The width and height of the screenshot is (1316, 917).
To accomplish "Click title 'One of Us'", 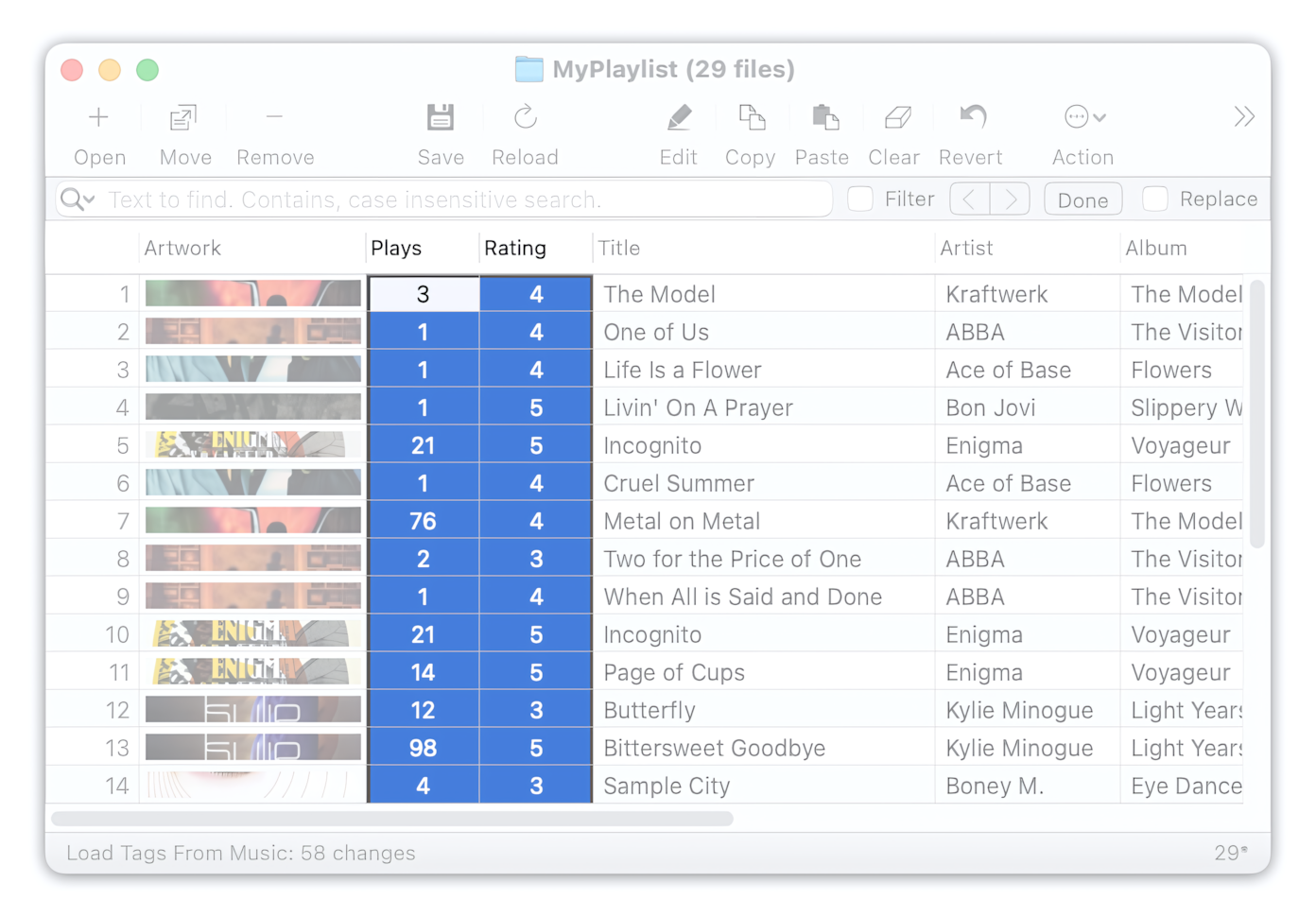I will tap(656, 332).
